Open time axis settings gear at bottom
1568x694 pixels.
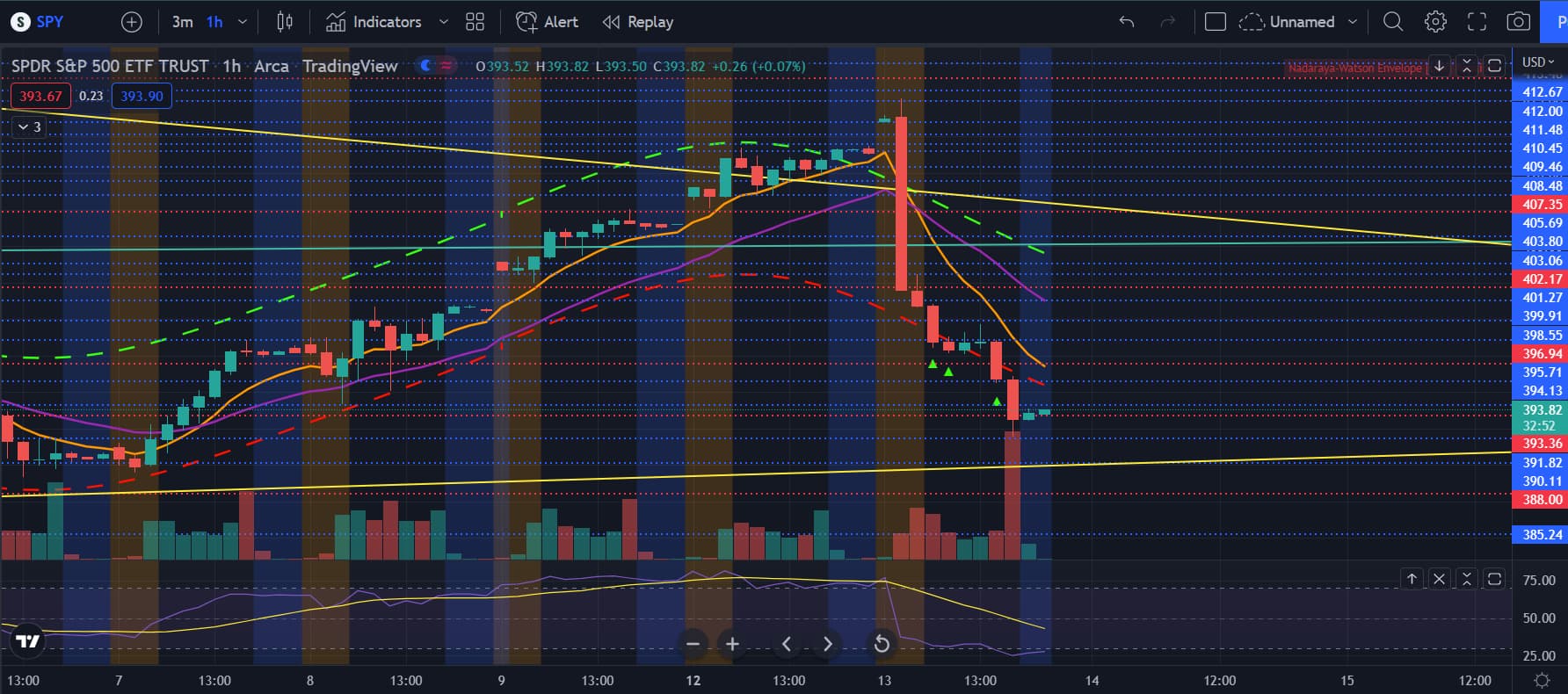coord(1542,681)
